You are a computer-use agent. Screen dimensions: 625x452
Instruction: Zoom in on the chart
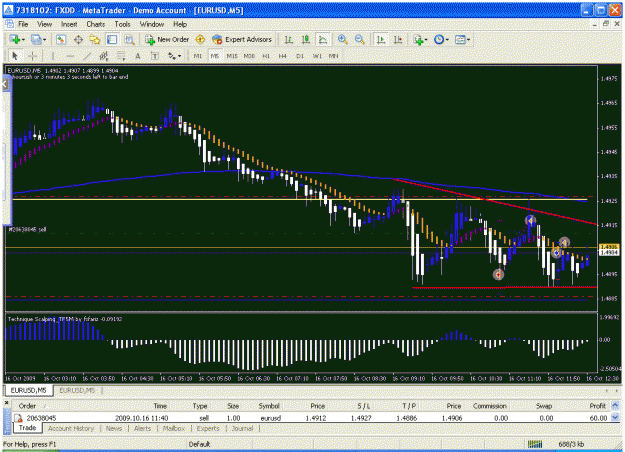[342, 39]
